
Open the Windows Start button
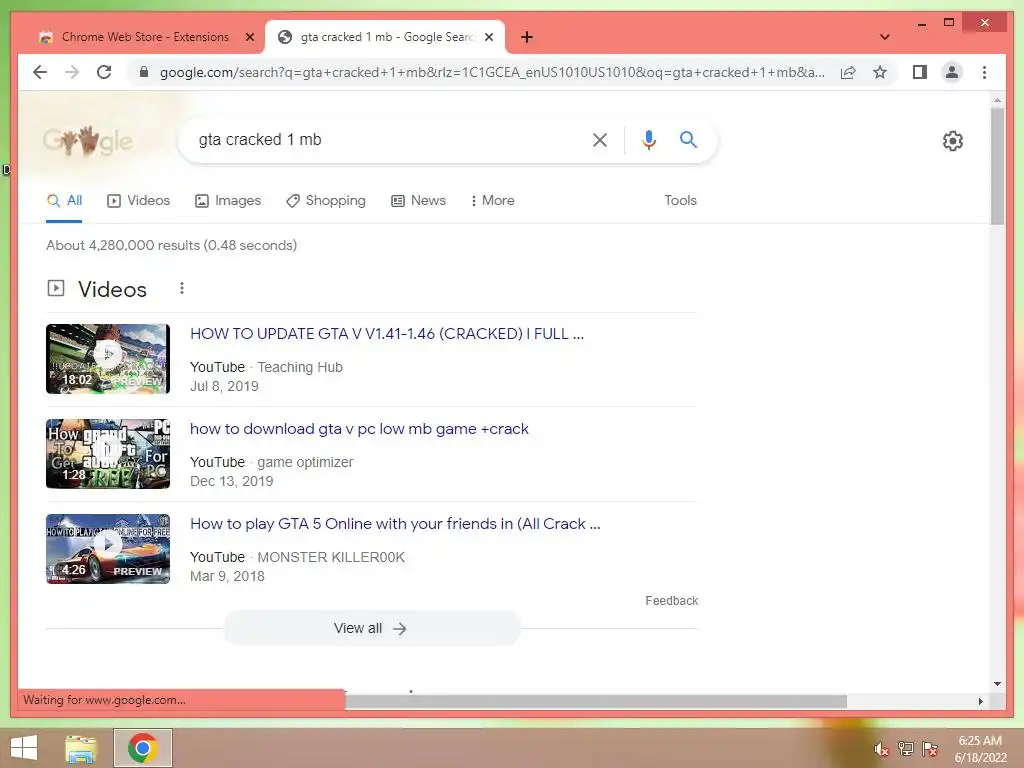point(24,748)
